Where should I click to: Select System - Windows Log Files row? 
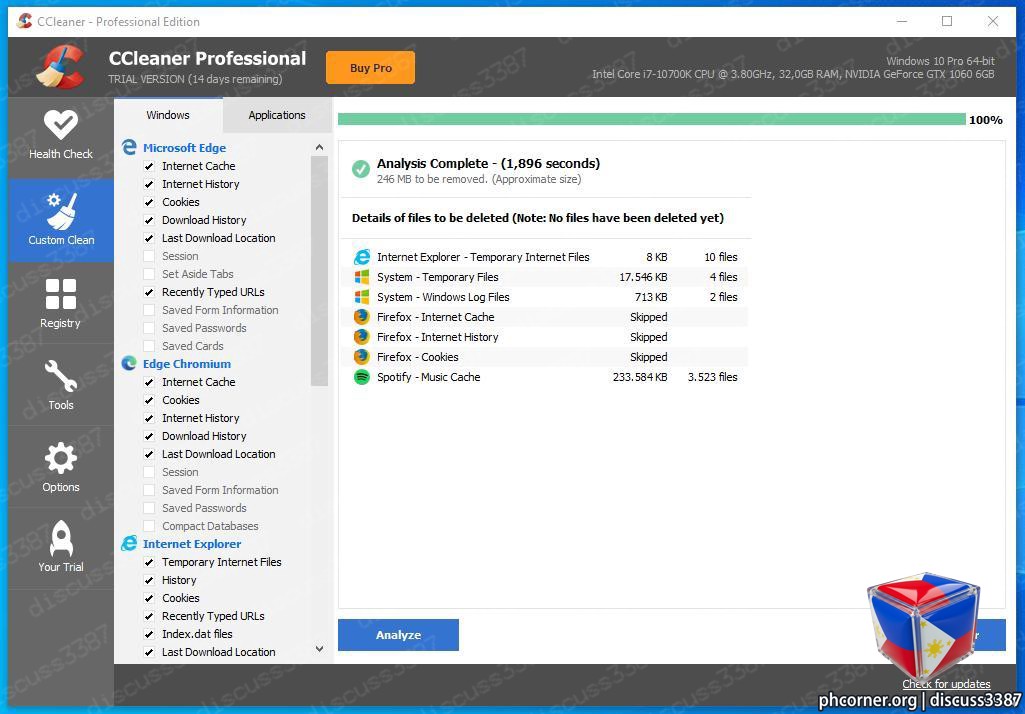(546, 297)
